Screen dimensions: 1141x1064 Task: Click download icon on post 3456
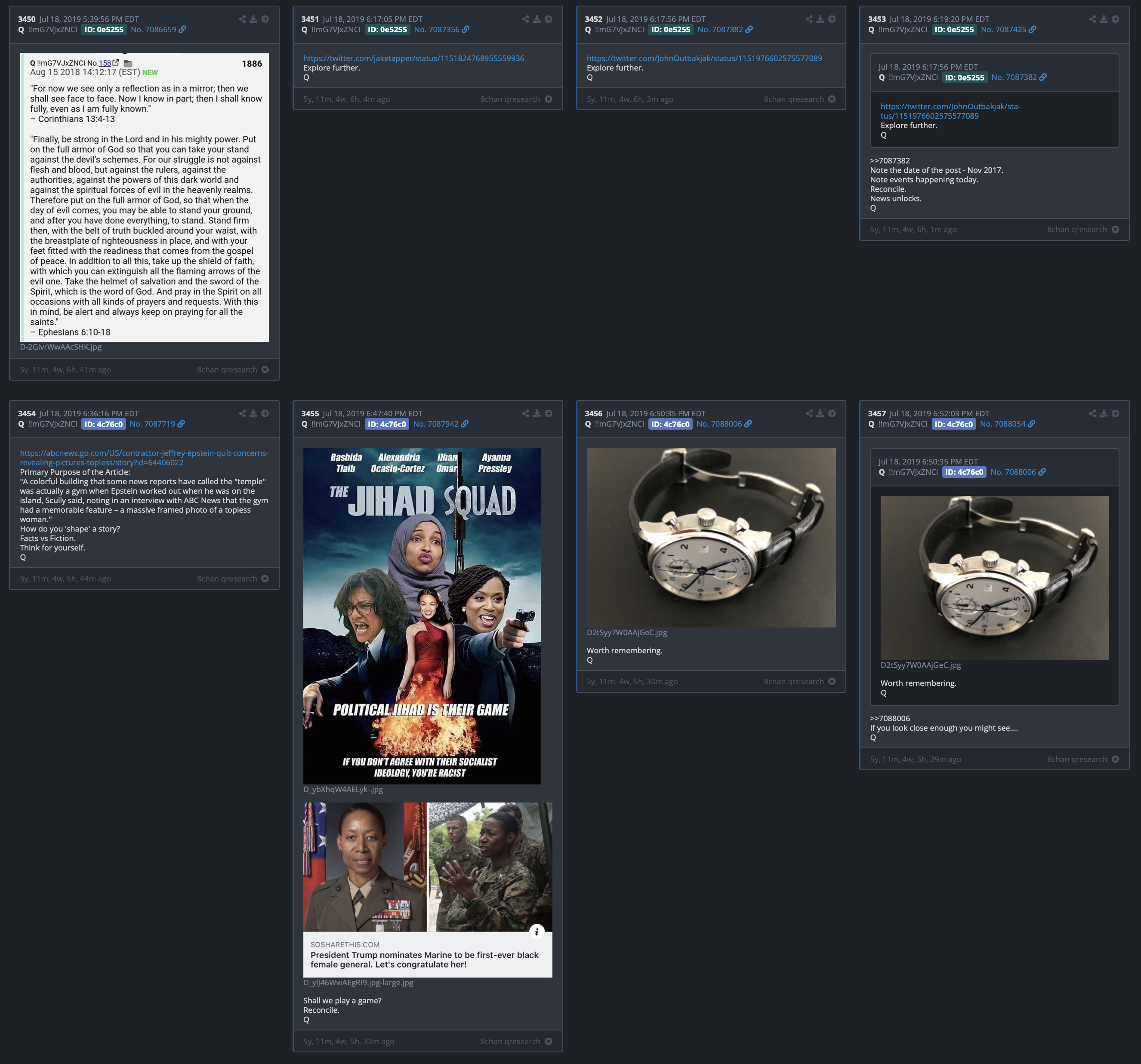click(820, 414)
